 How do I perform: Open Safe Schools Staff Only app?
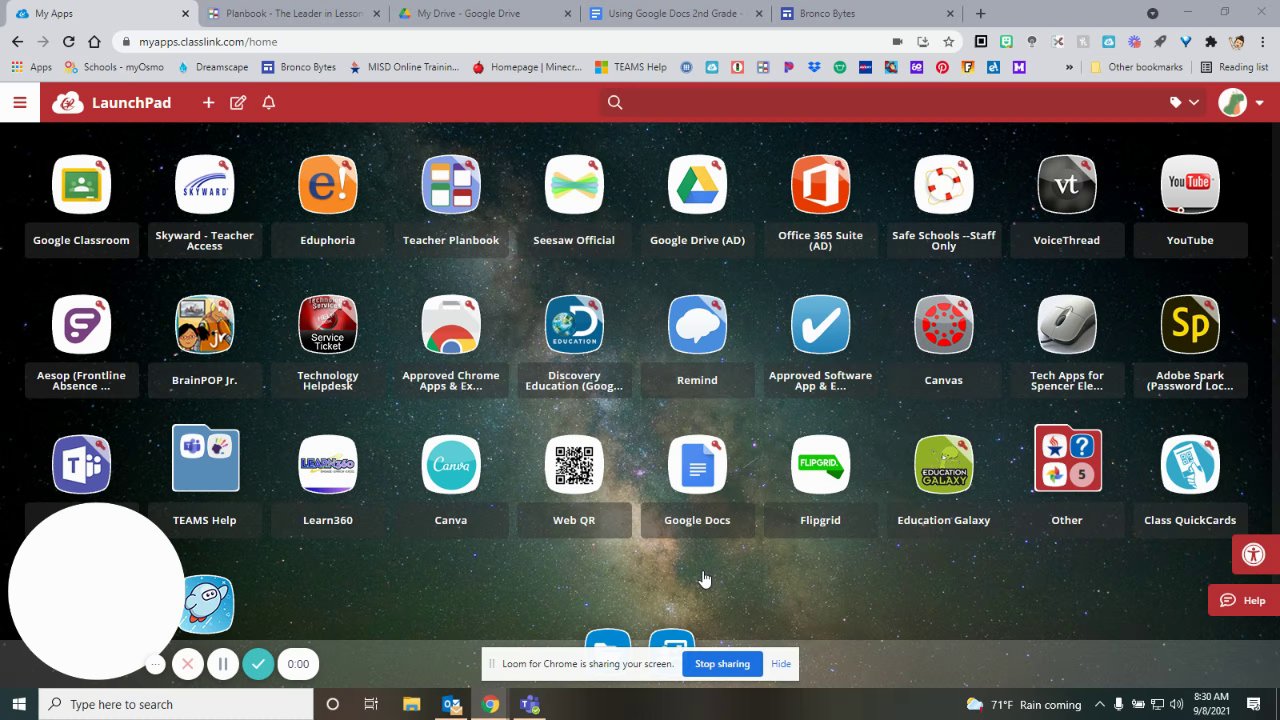(x=944, y=184)
